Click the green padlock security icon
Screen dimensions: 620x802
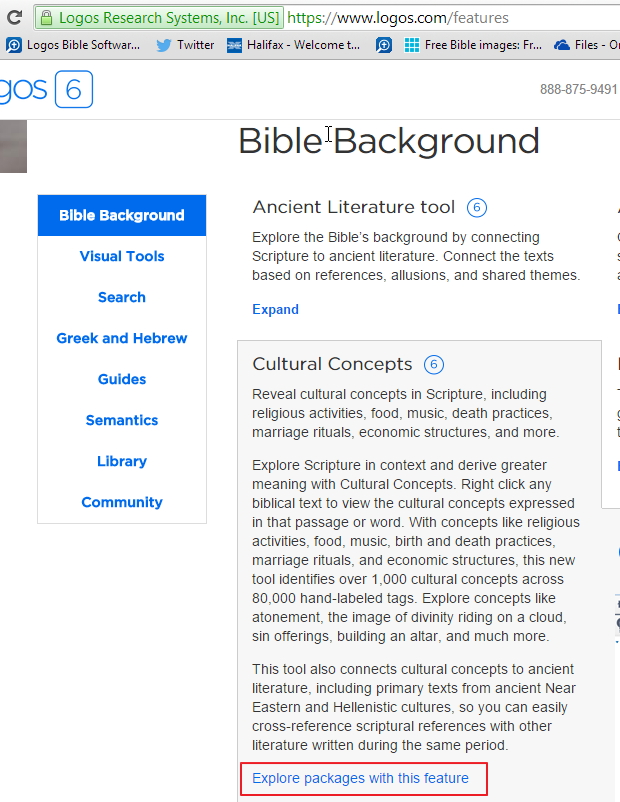[47, 18]
